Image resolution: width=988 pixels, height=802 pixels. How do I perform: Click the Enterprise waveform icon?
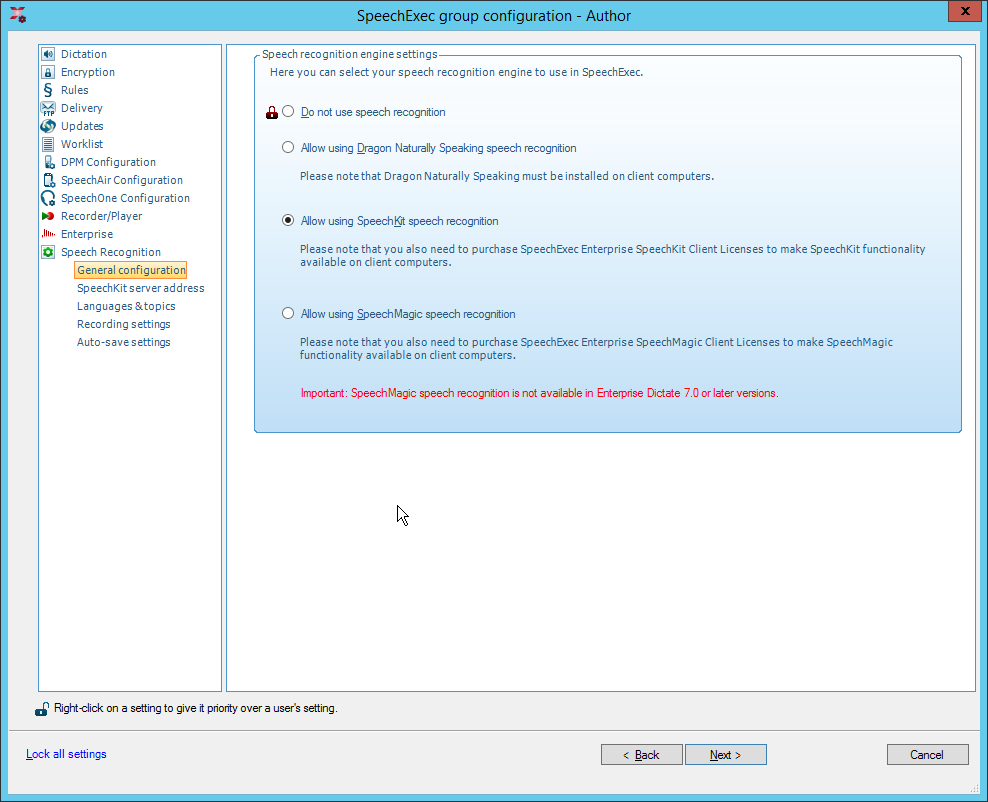click(x=48, y=234)
